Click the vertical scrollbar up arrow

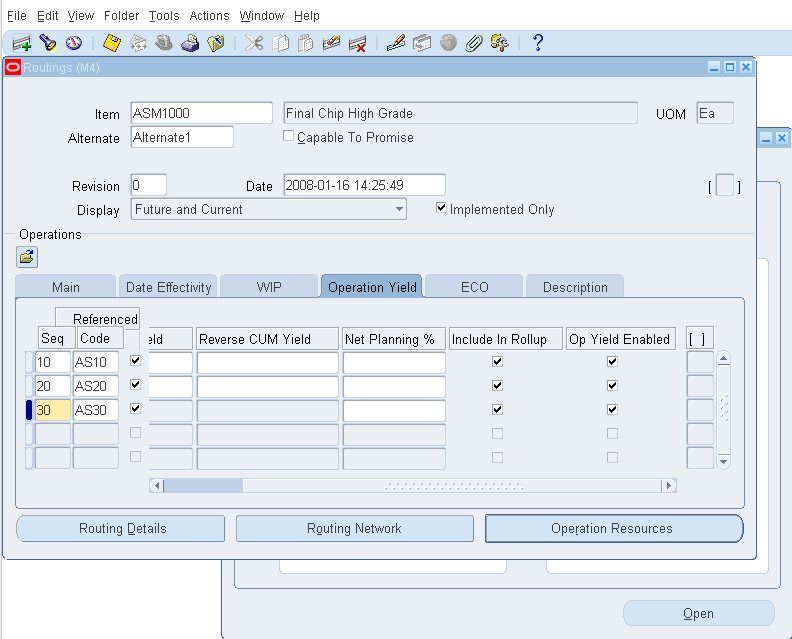click(x=723, y=358)
